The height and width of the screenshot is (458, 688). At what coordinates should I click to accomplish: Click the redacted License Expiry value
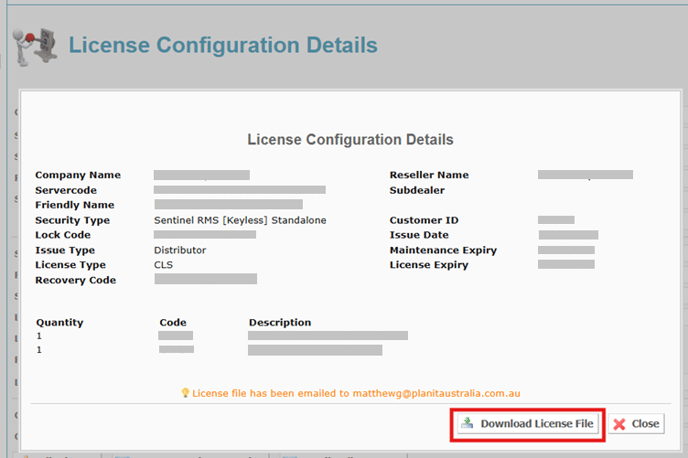(566, 265)
